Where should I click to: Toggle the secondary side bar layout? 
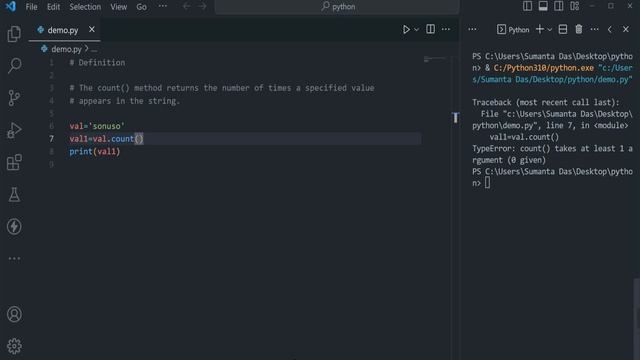(x=559, y=6)
